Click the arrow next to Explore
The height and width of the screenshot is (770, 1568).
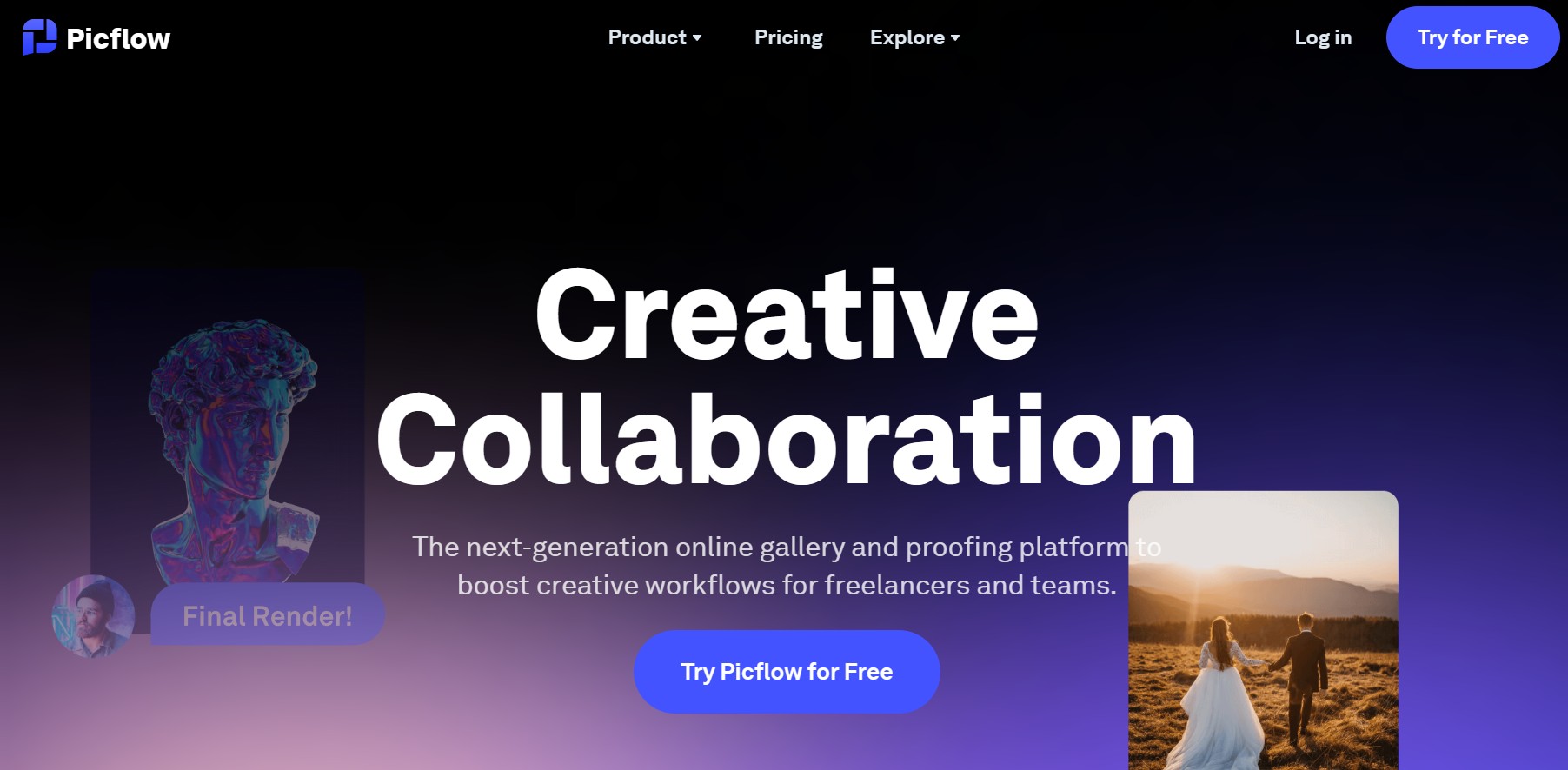click(955, 38)
